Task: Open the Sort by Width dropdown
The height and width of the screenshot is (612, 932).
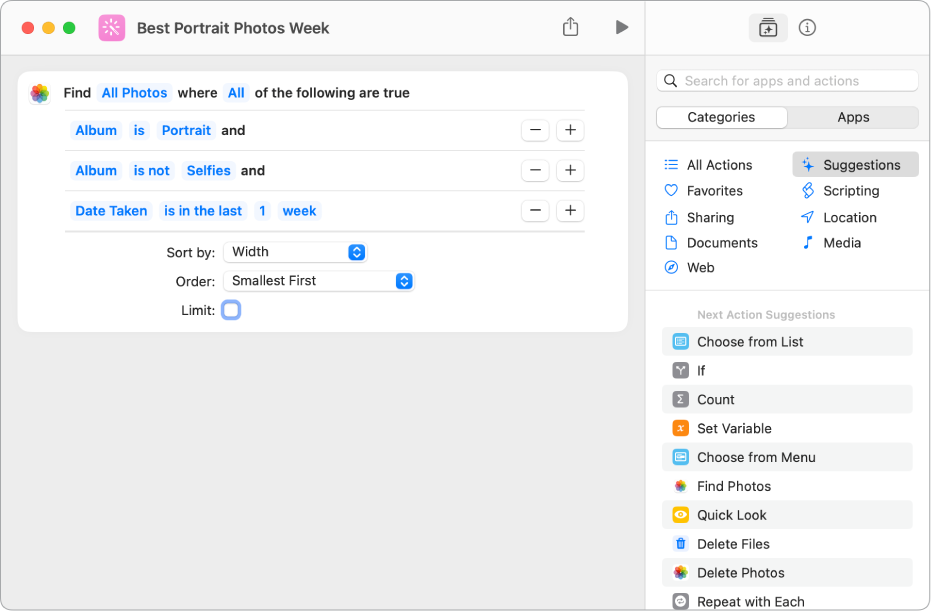Action: [x=295, y=252]
